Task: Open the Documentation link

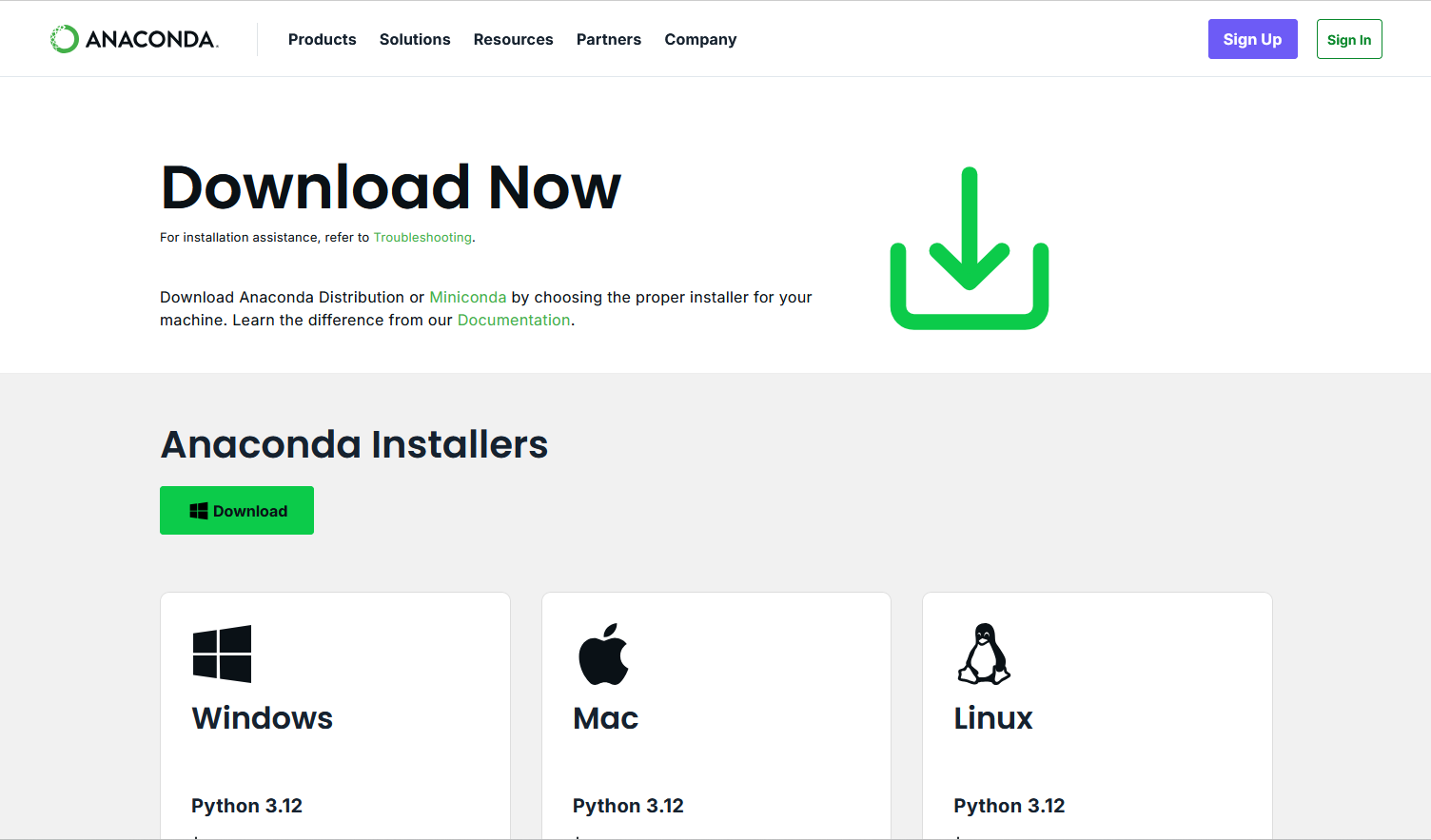Action: pyautogui.click(x=514, y=320)
